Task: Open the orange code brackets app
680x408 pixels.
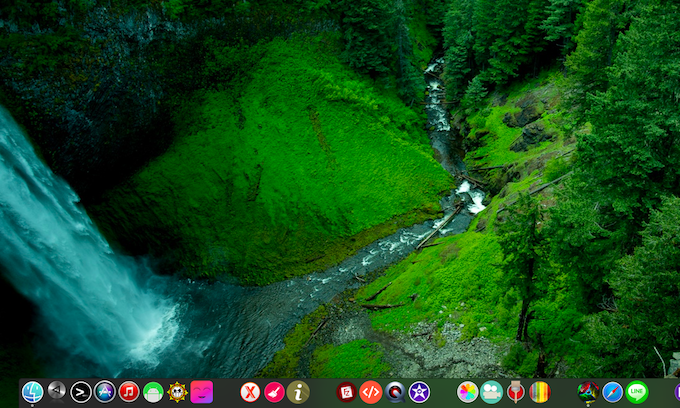Action: [371, 392]
